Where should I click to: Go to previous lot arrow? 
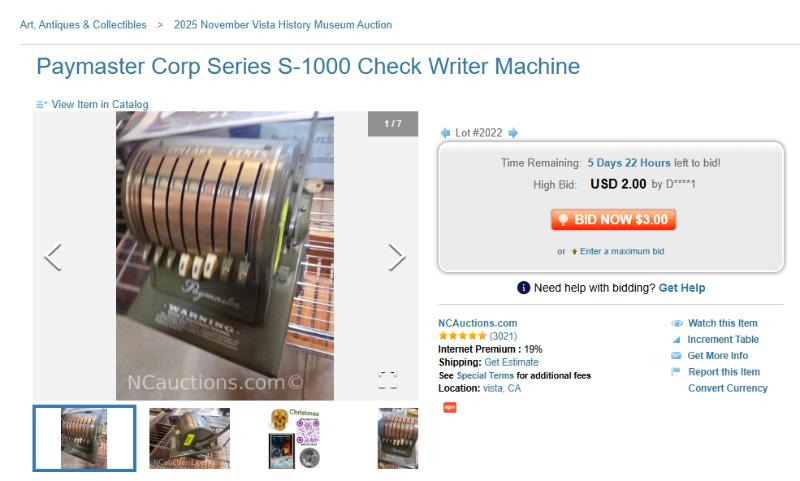445,133
